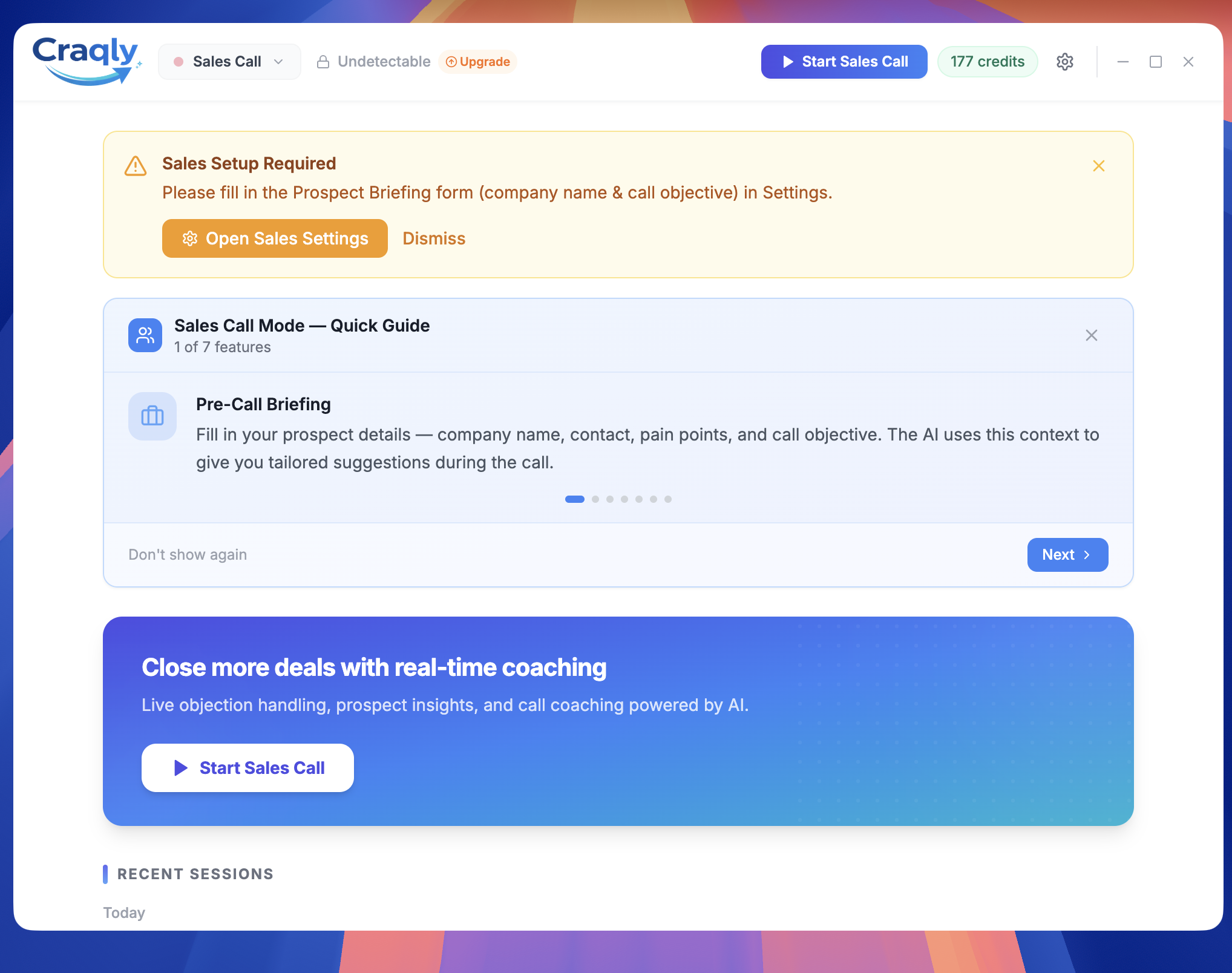1232x973 pixels.
Task: Close the Sales Setup Required banner
Action: (x=1099, y=166)
